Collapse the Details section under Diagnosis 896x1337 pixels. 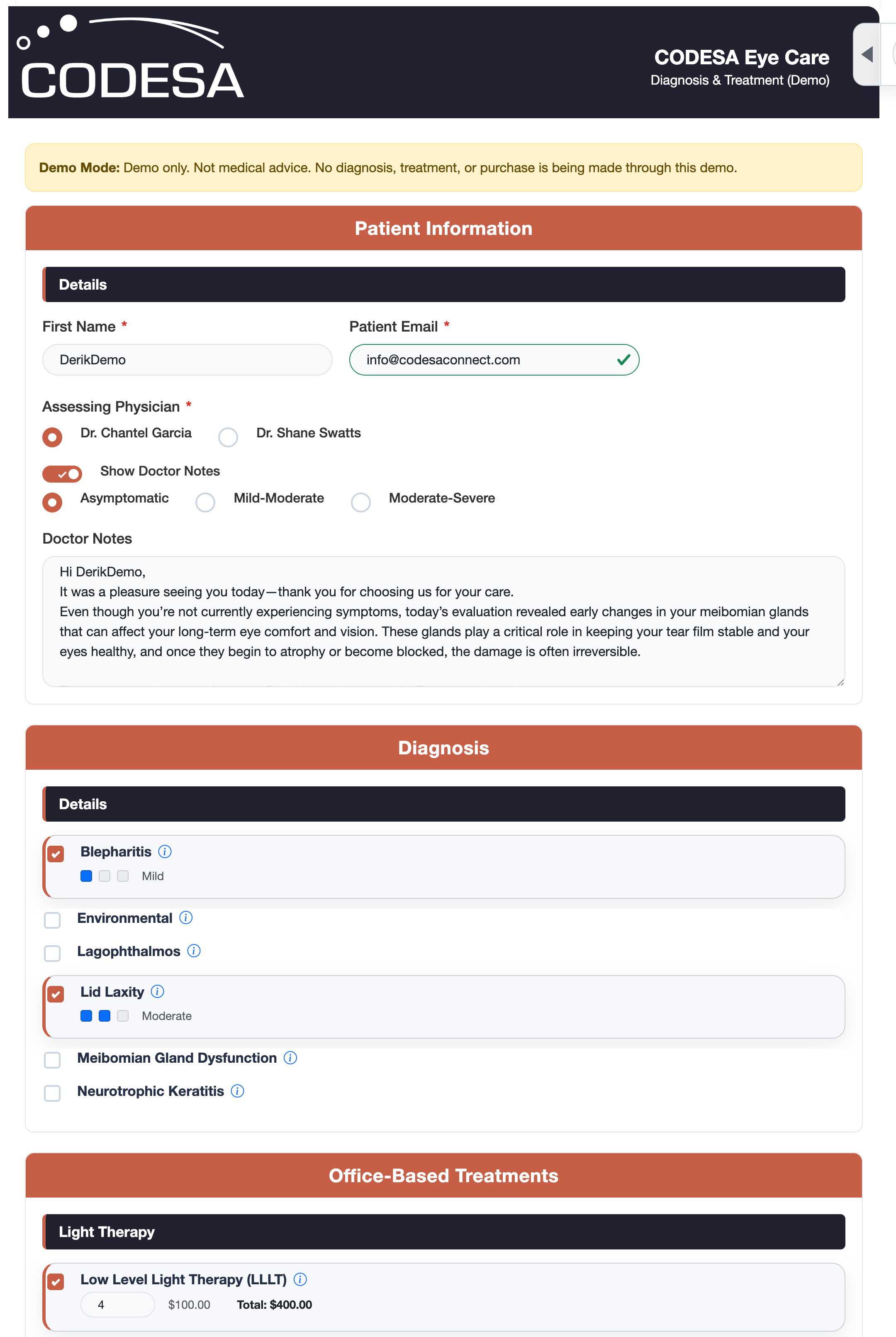tap(443, 804)
